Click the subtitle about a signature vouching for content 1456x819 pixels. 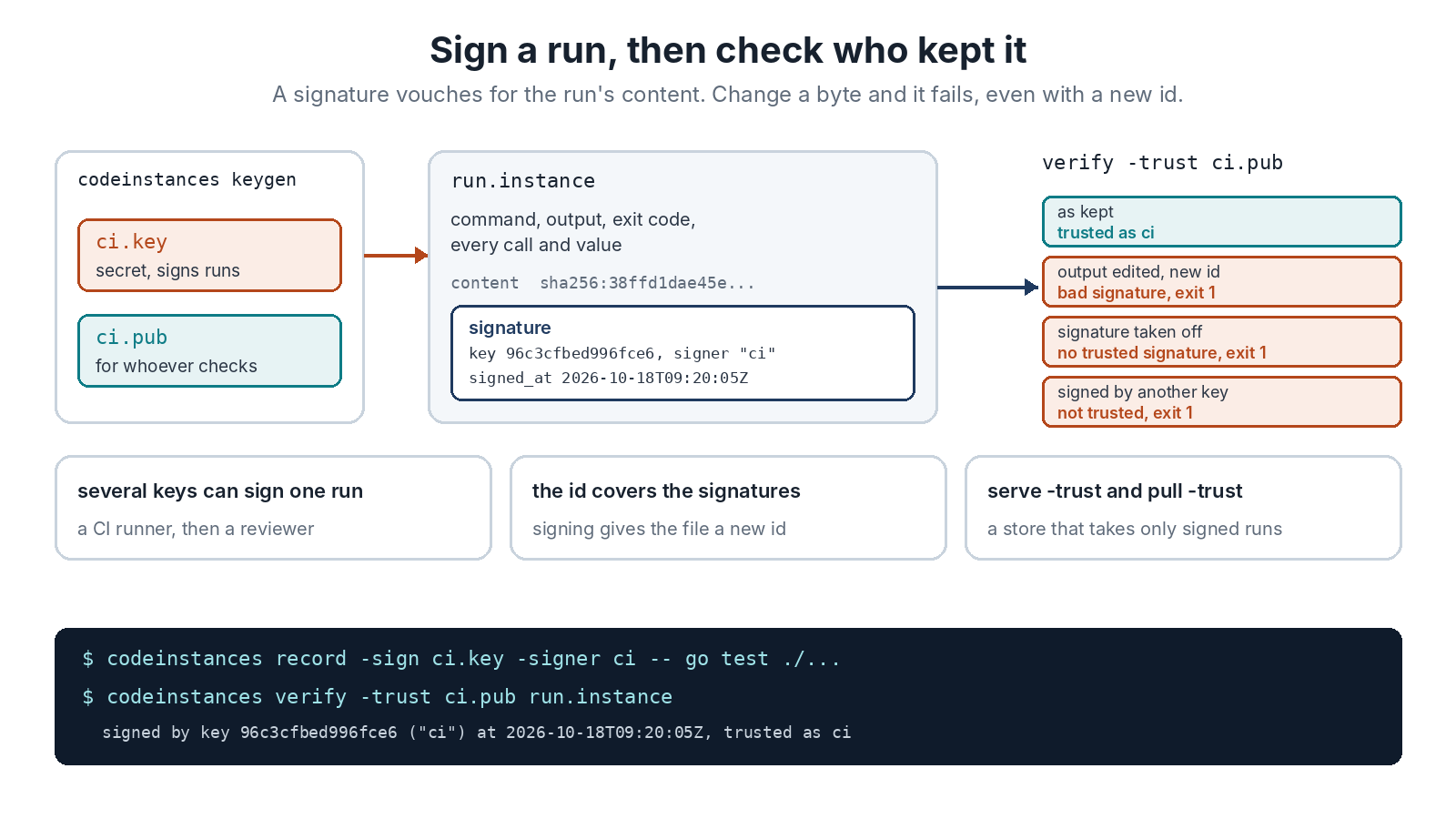coord(728,95)
